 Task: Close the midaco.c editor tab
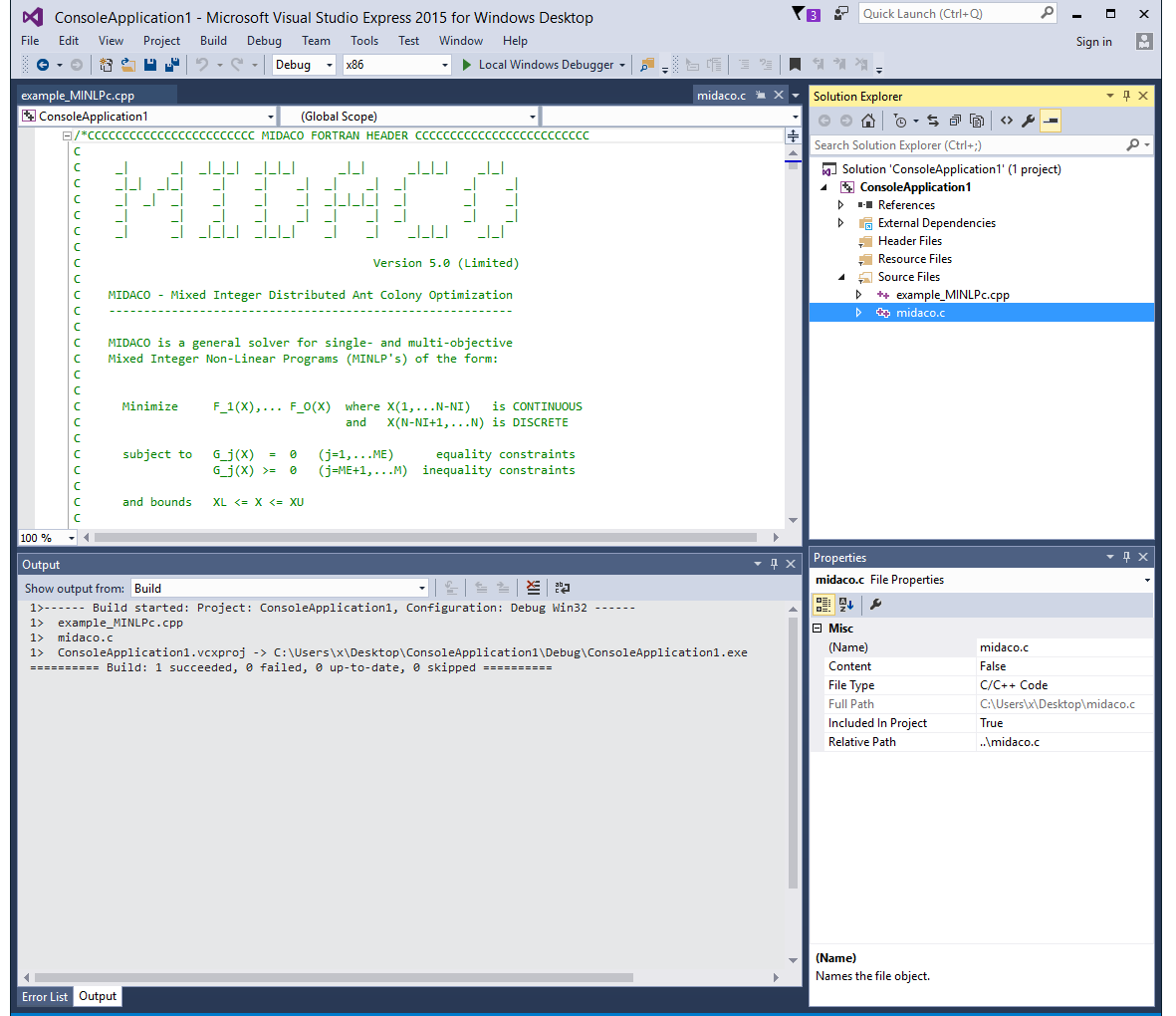[x=779, y=96]
